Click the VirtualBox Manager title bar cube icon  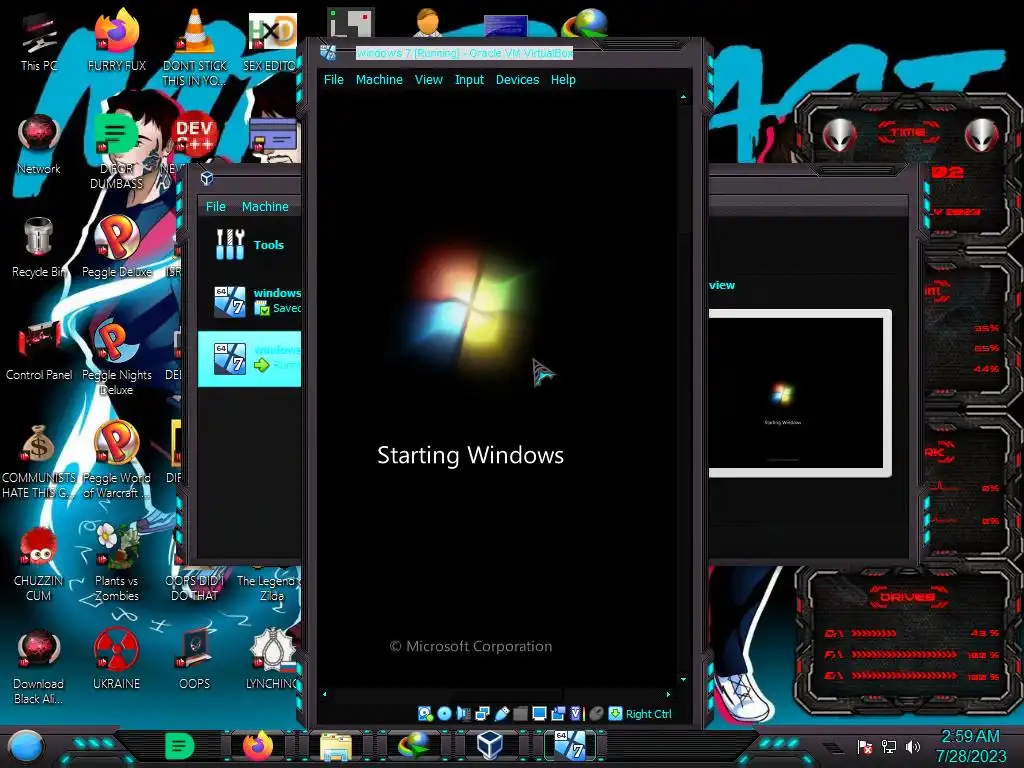pyautogui.click(x=206, y=178)
